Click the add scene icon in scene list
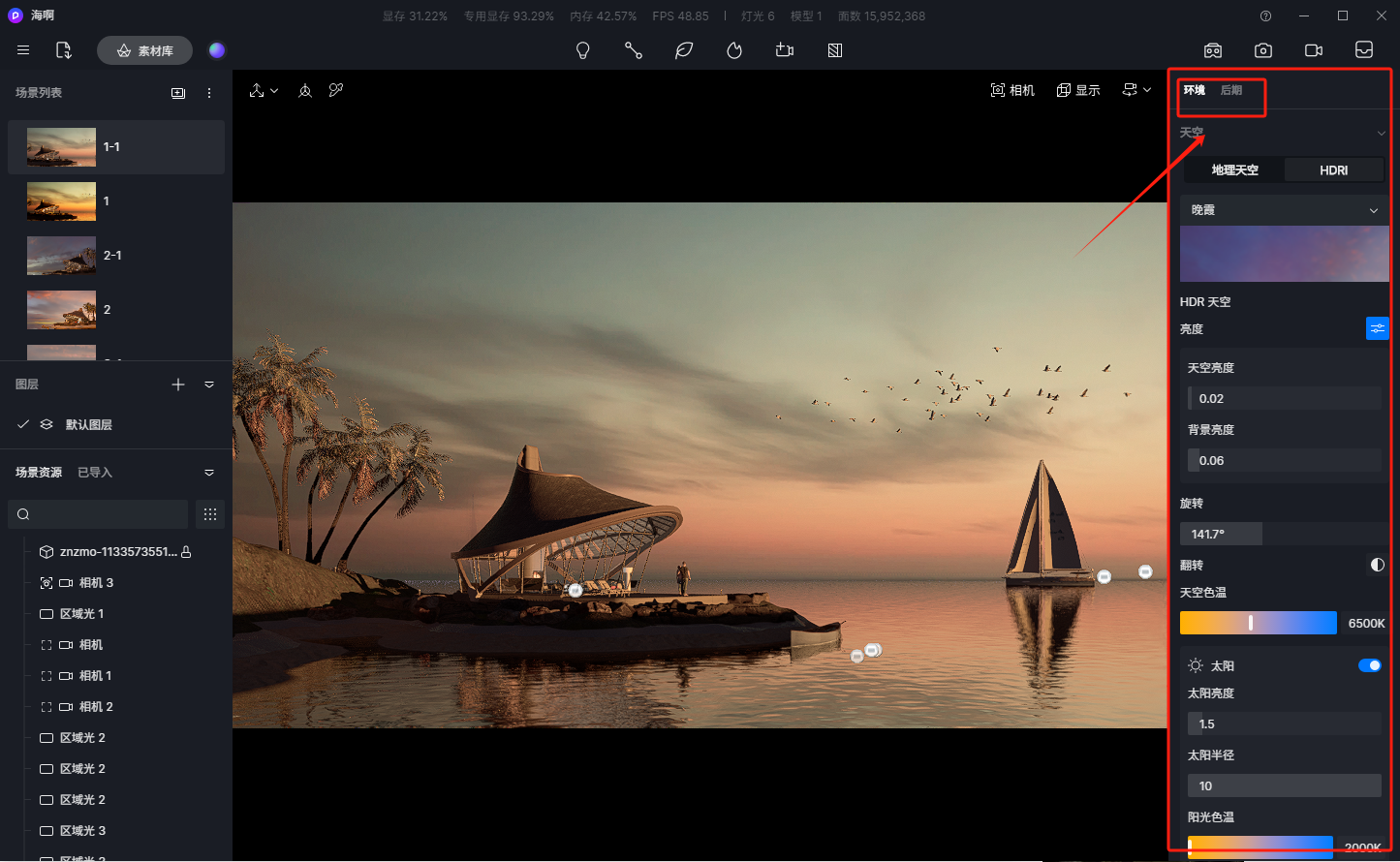1400x862 pixels. point(178,93)
